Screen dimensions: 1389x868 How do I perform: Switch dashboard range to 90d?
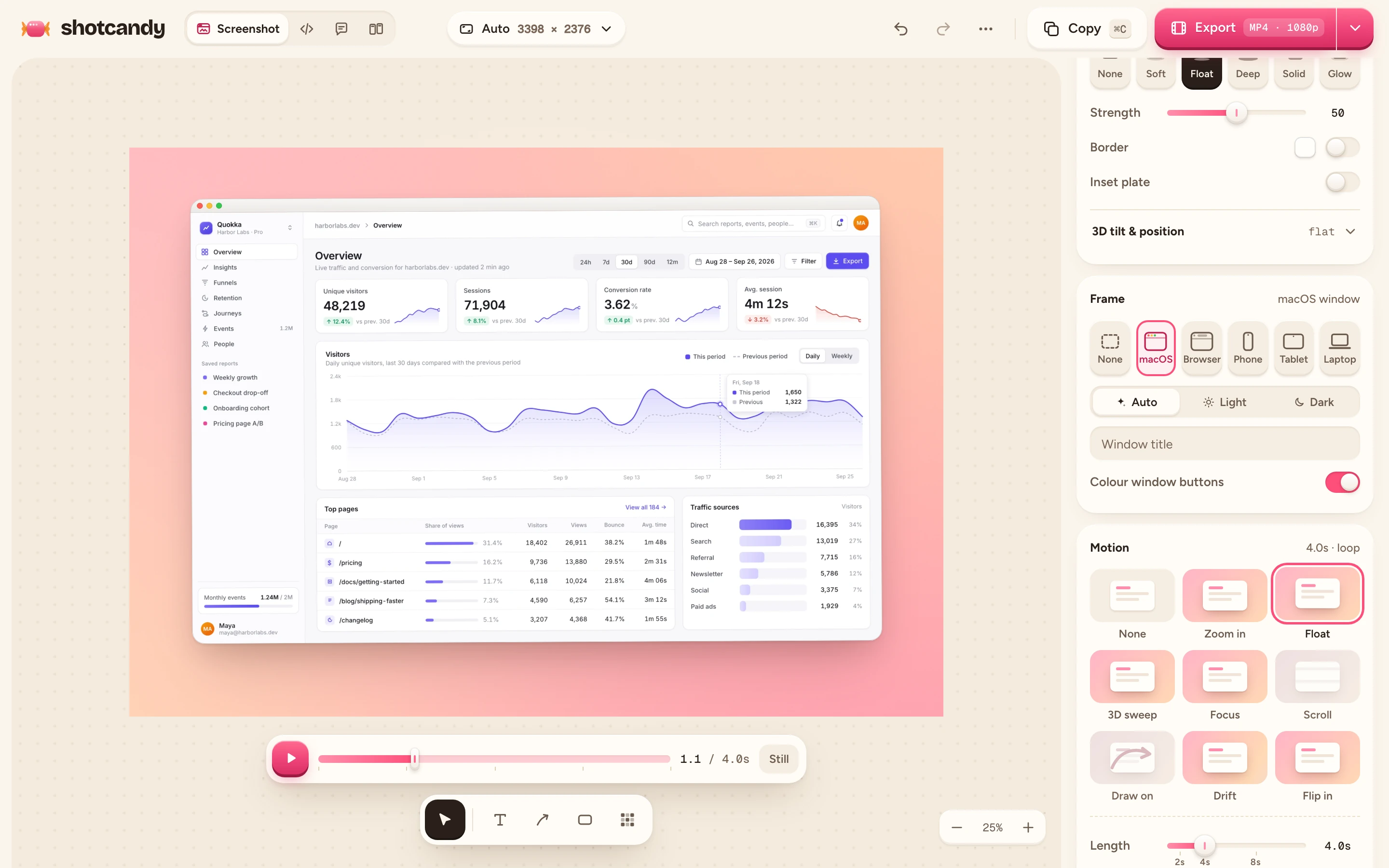649,262
